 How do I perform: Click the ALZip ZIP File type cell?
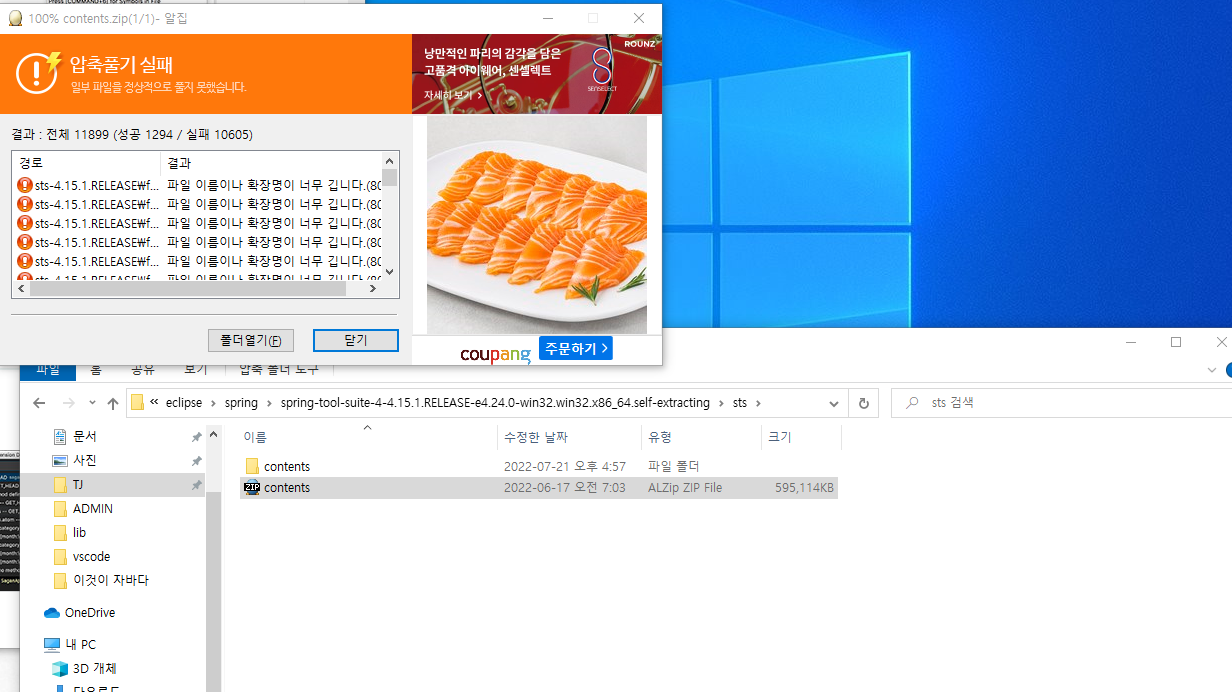(x=685, y=488)
